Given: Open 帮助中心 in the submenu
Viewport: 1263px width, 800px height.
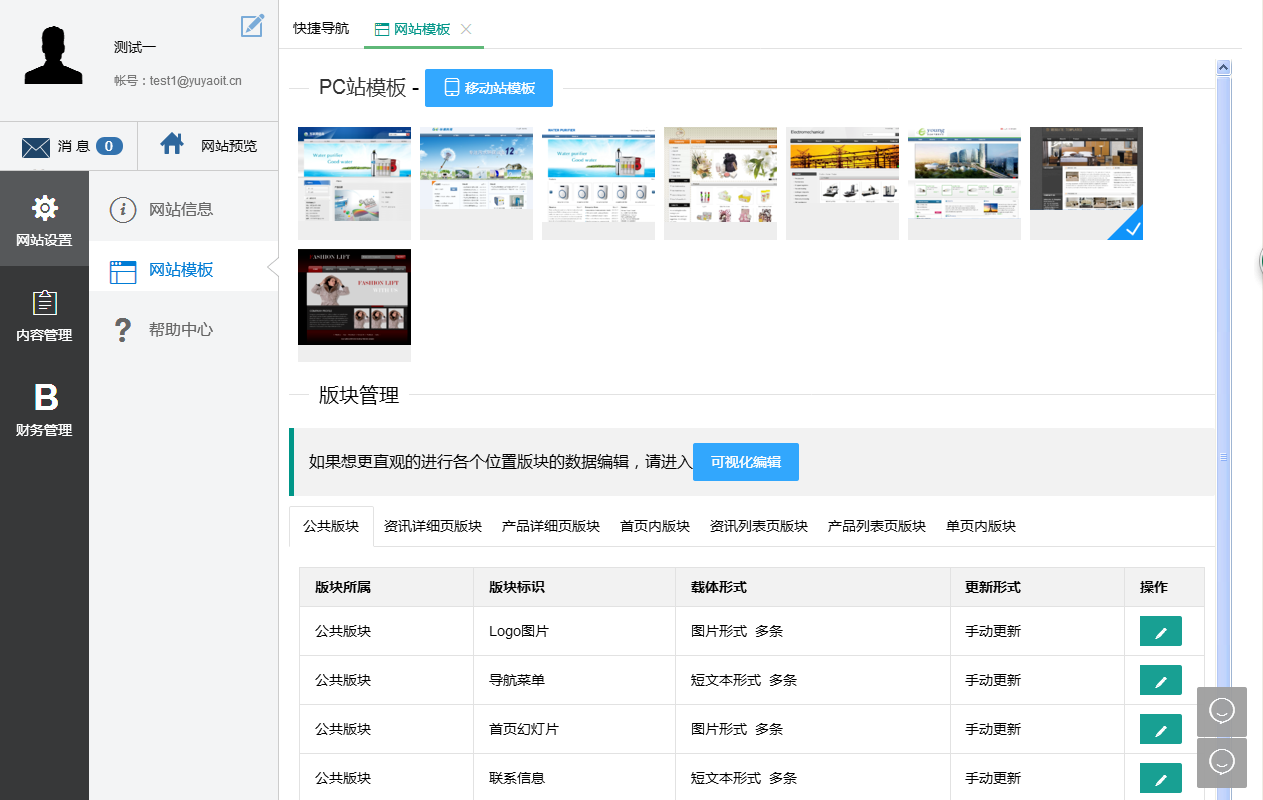Looking at the screenshot, I should 180,330.
